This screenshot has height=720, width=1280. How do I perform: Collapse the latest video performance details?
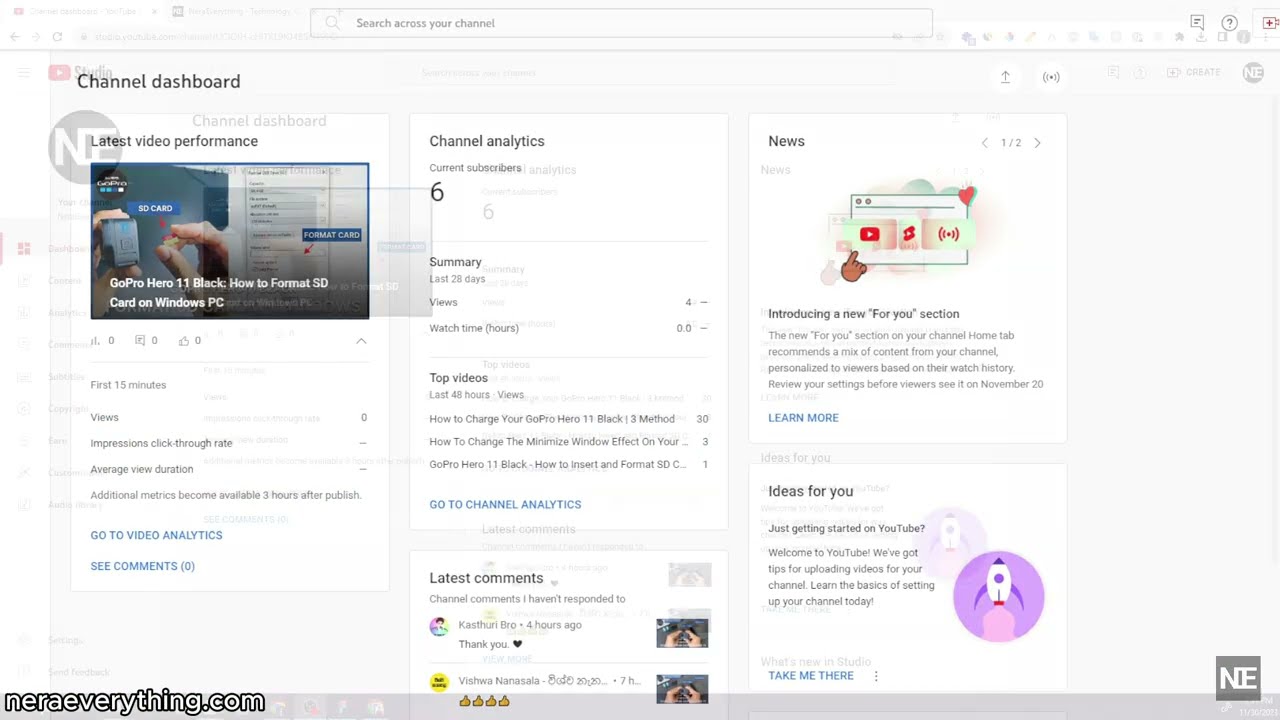(x=361, y=341)
